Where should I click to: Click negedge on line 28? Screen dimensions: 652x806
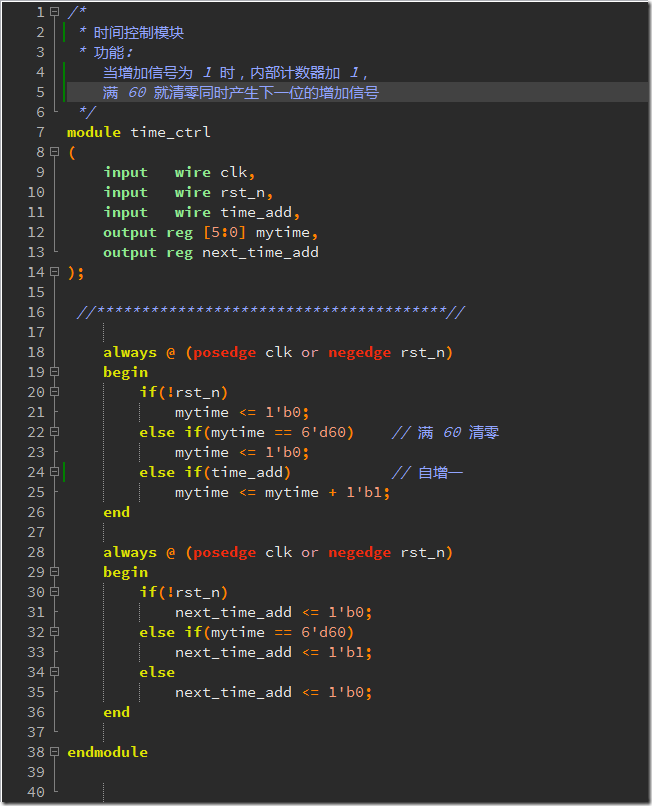point(359,553)
